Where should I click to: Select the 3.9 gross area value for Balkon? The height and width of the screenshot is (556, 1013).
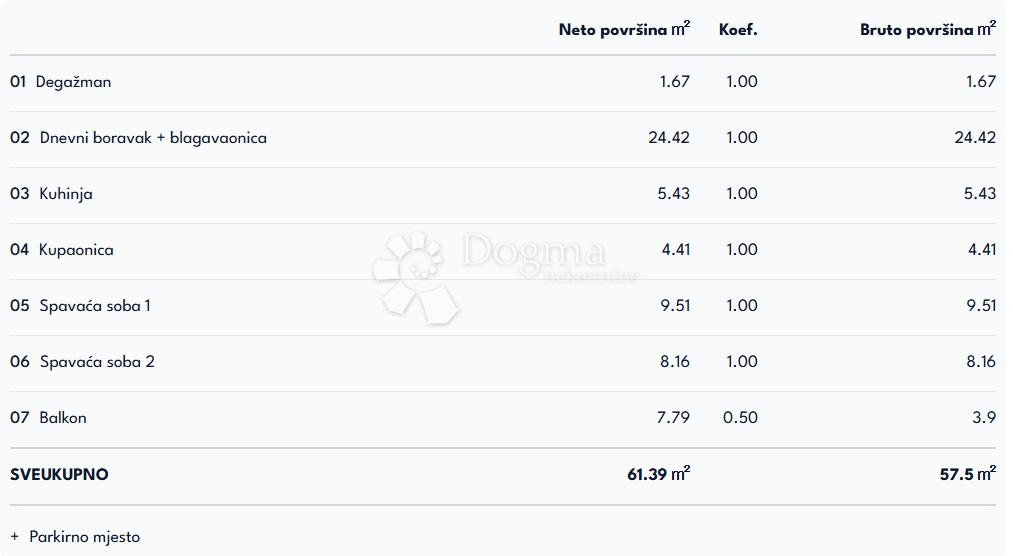pos(985,418)
